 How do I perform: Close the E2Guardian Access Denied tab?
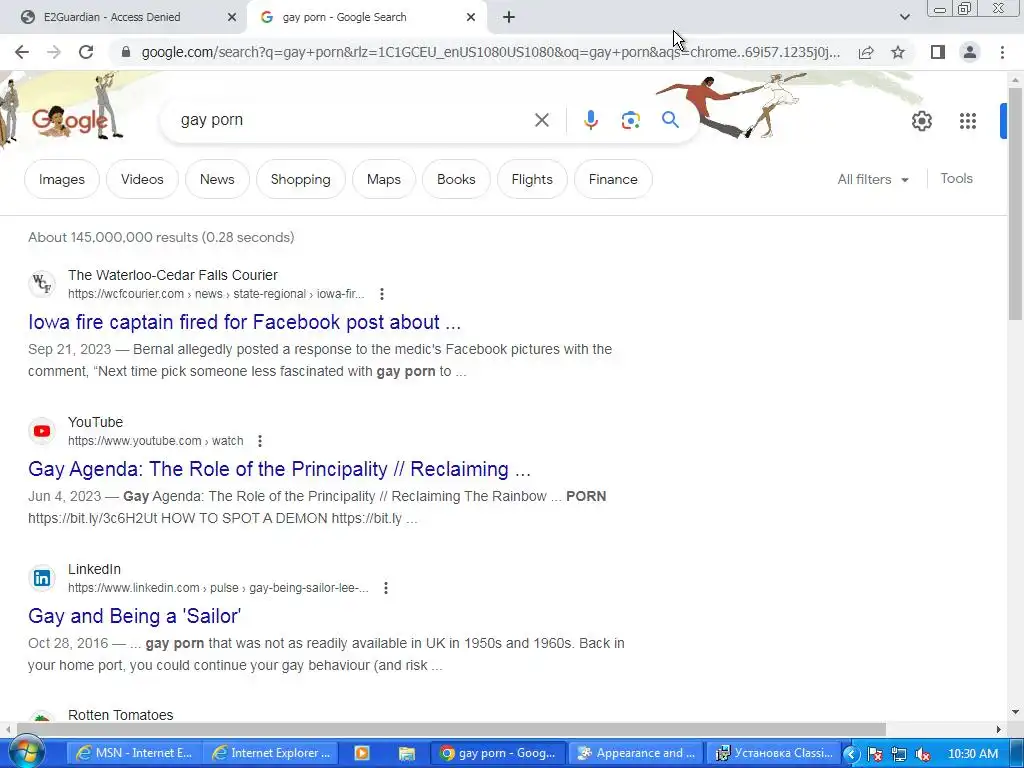(x=232, y=18)
